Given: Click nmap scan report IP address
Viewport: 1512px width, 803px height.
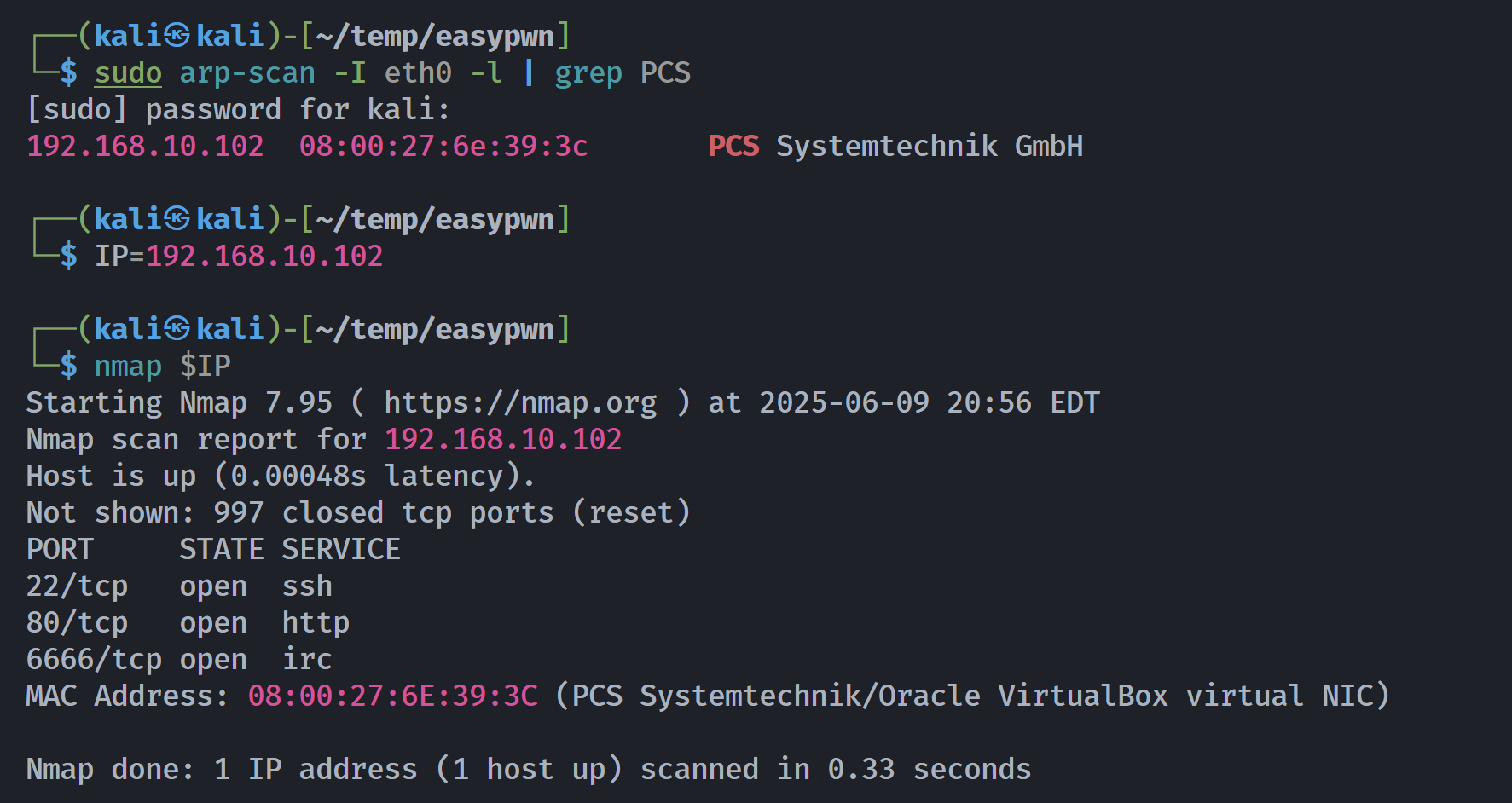Looking at the screenshot, I should tap(503, 439).
